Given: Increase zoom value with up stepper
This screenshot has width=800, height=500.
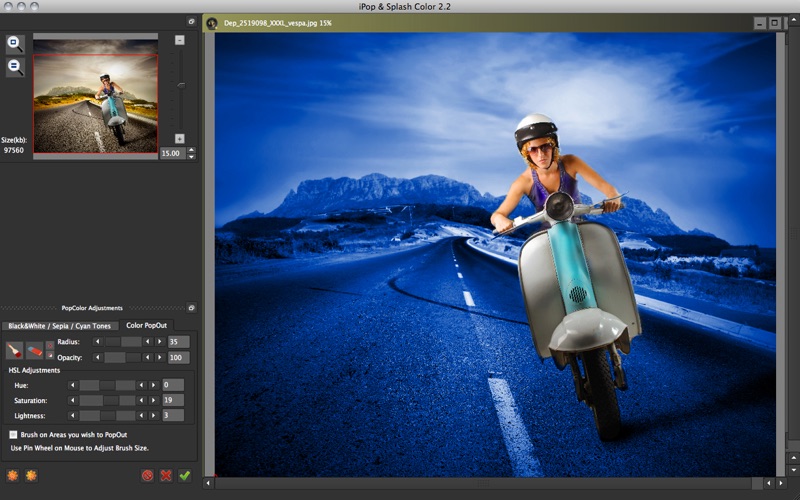Looking at the screenshot, I should (x=191, y=150).
